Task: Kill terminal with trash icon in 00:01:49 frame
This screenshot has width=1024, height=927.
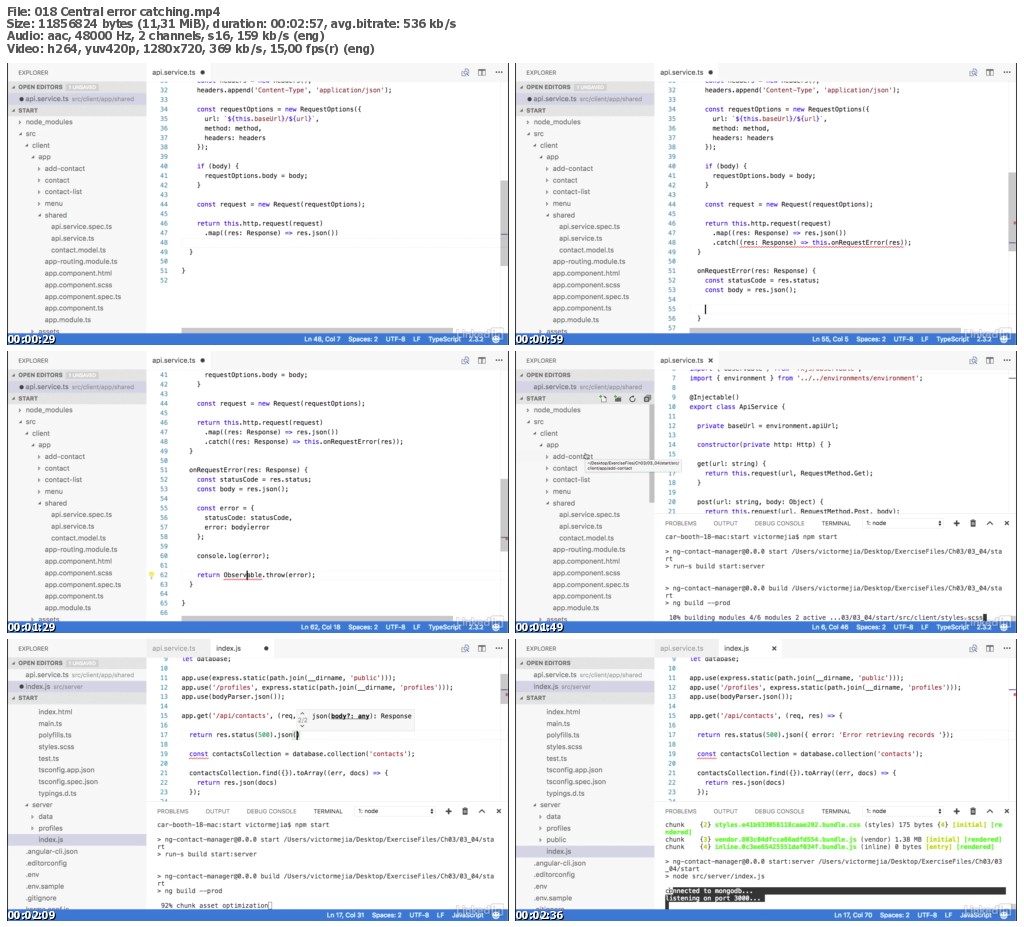Action: pos(973,523)
